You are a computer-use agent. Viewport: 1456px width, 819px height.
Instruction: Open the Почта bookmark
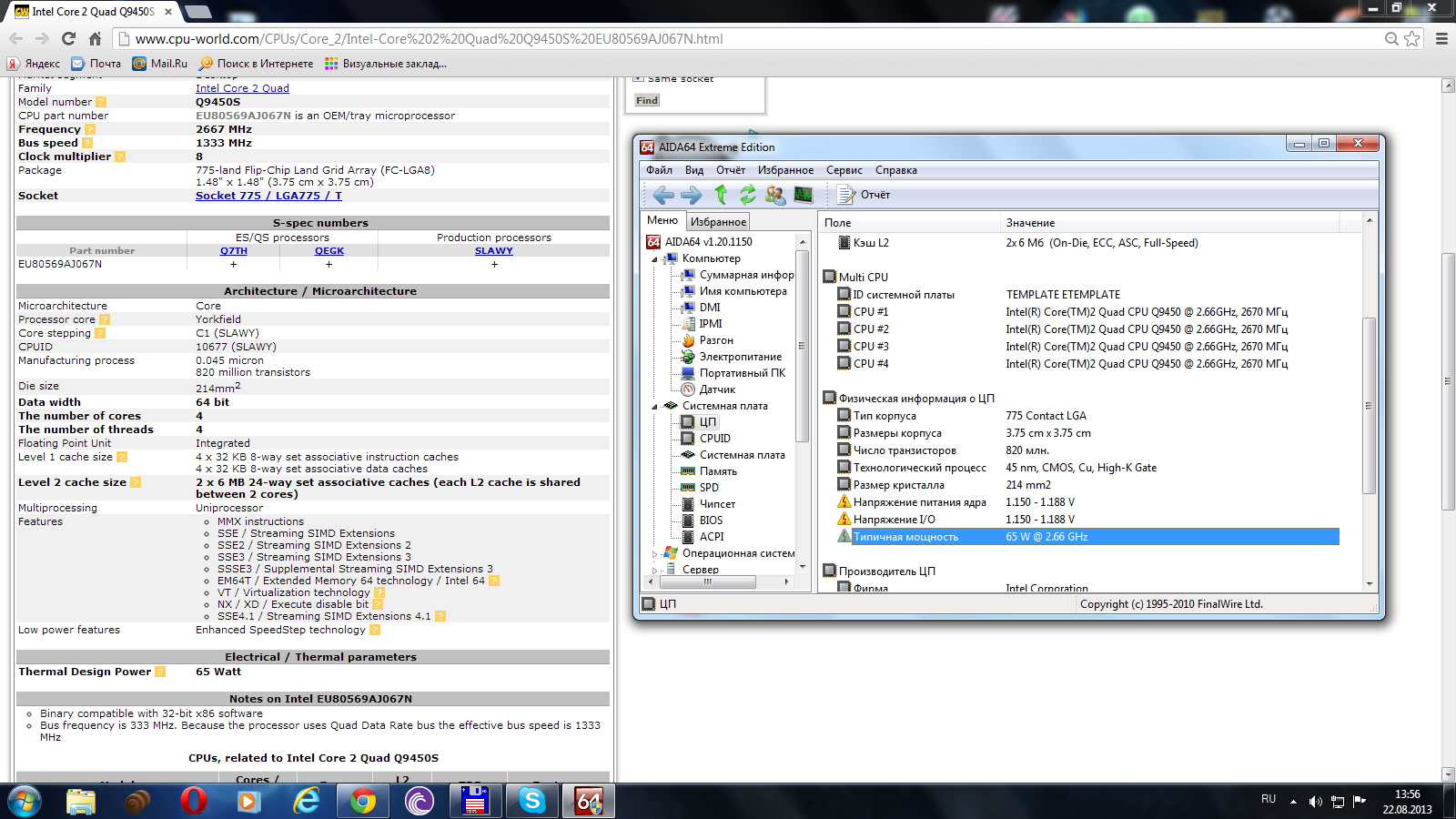[x=96, y=64]
